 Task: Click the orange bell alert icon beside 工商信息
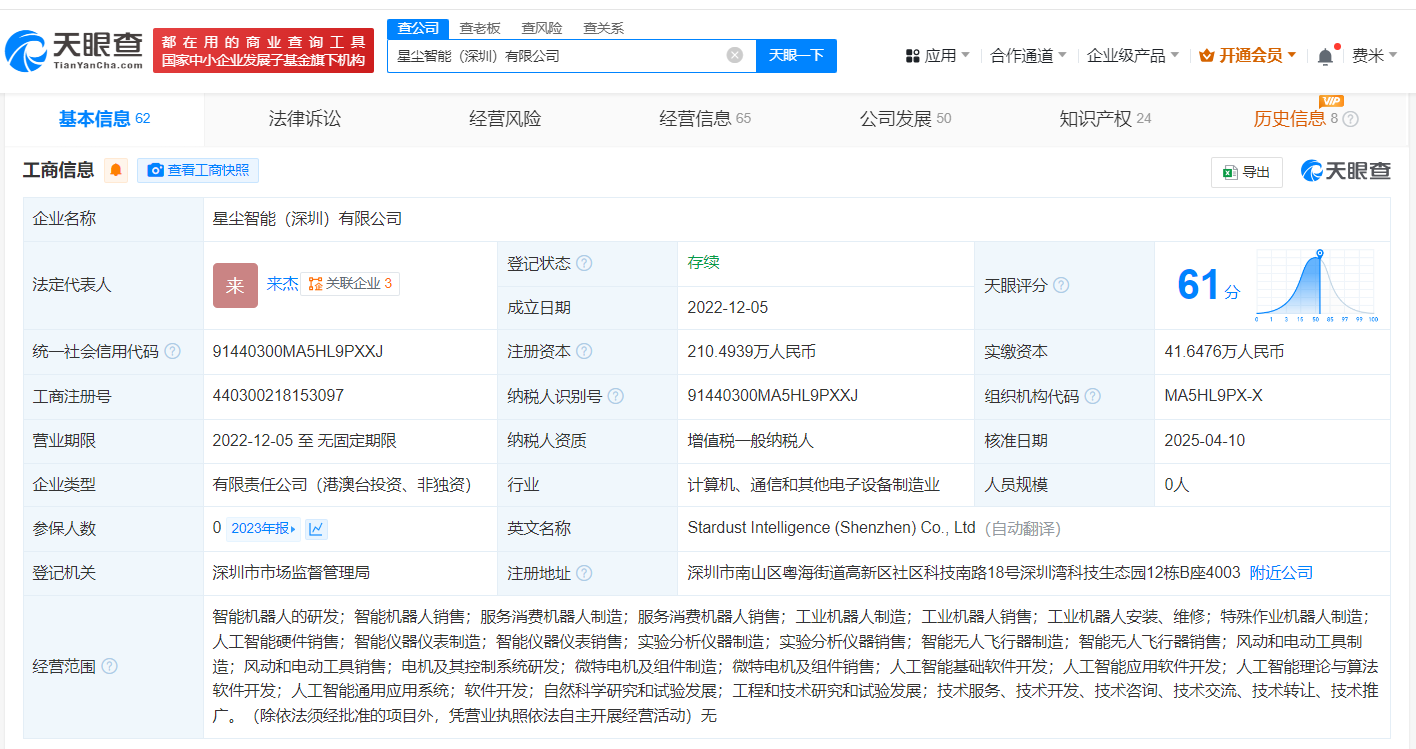click(117, 170)
